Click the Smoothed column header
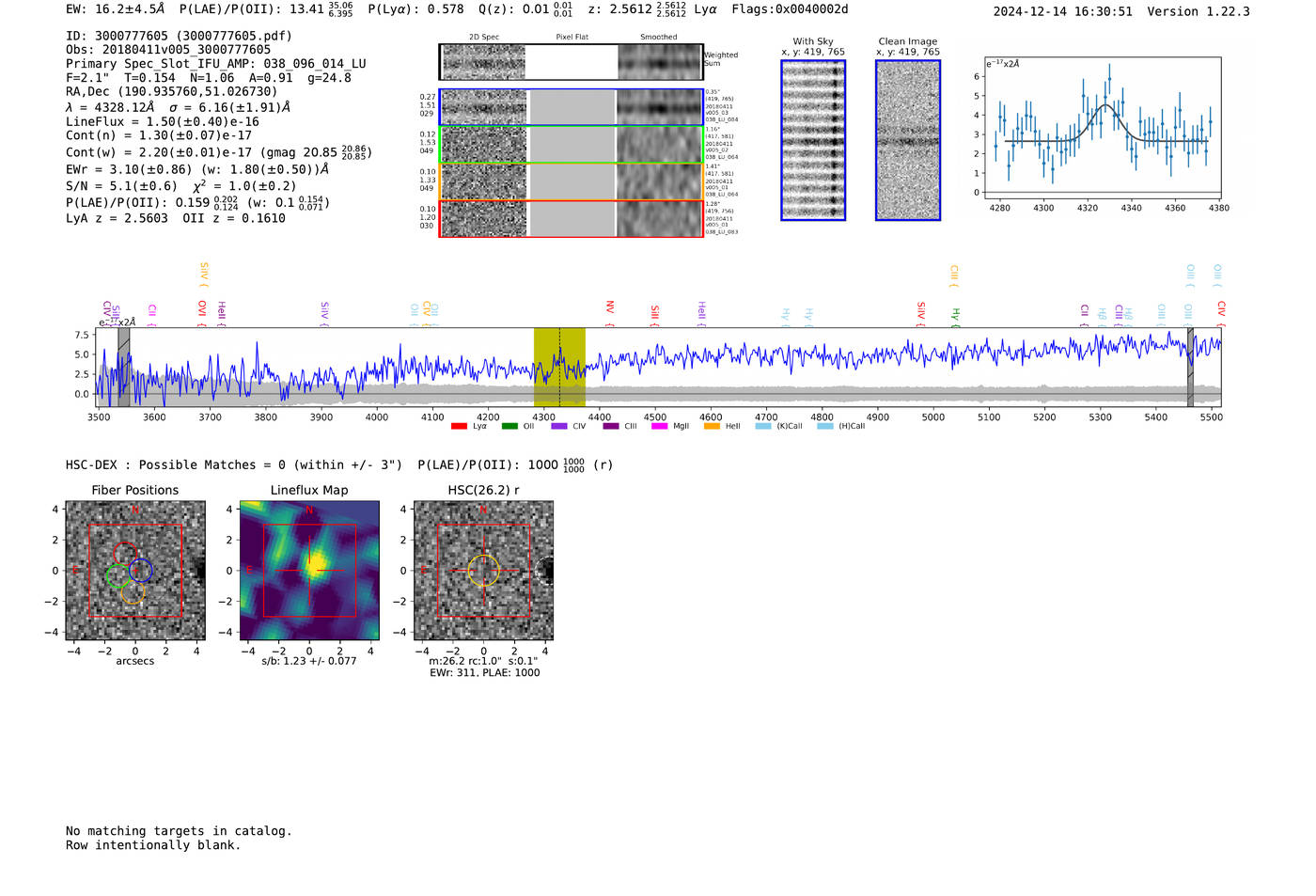The height and width of the screenshot is (896, 1316). point(659,38)
